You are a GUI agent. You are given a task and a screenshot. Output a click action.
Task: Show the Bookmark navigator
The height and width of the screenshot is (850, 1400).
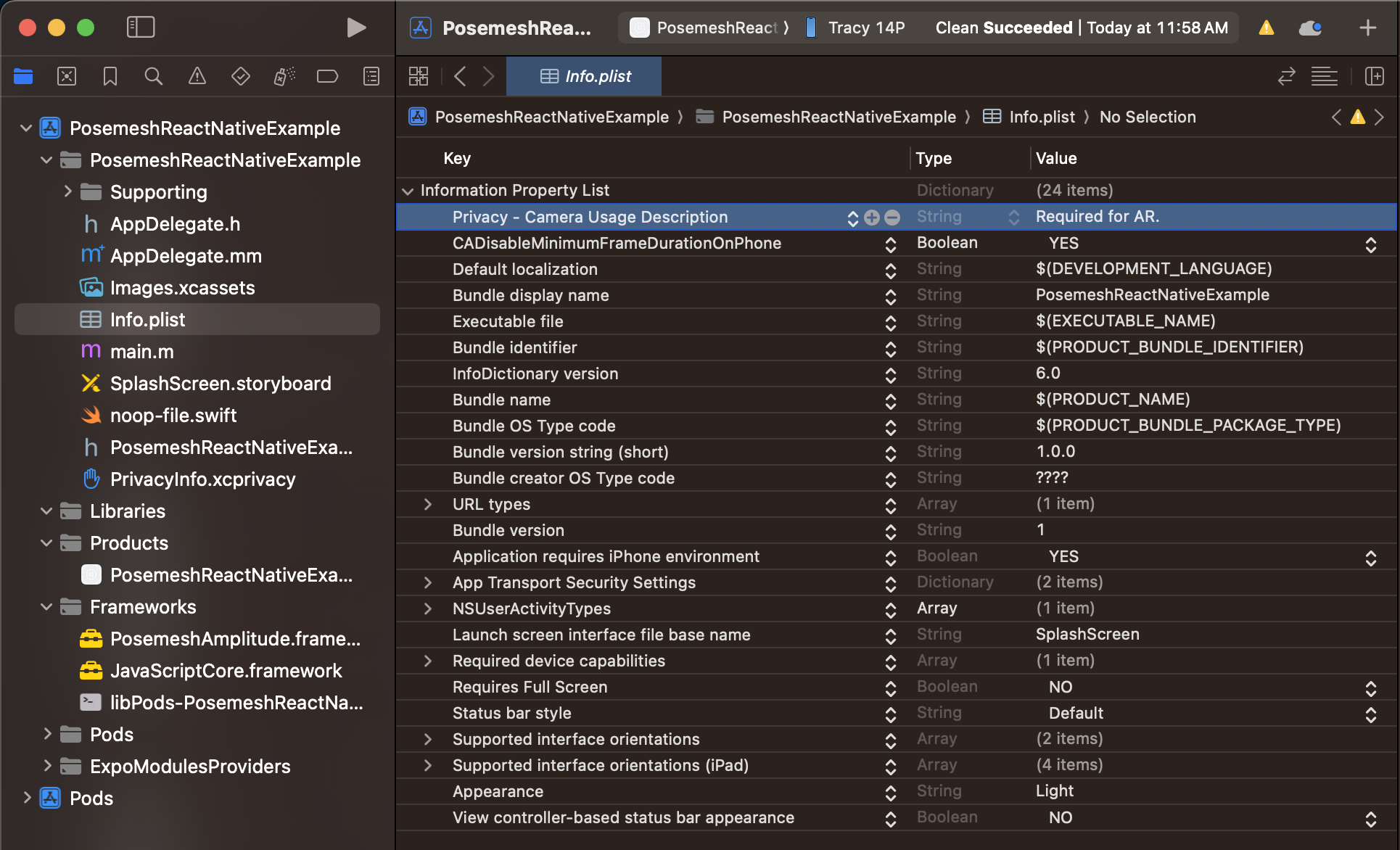click(110, 76)
